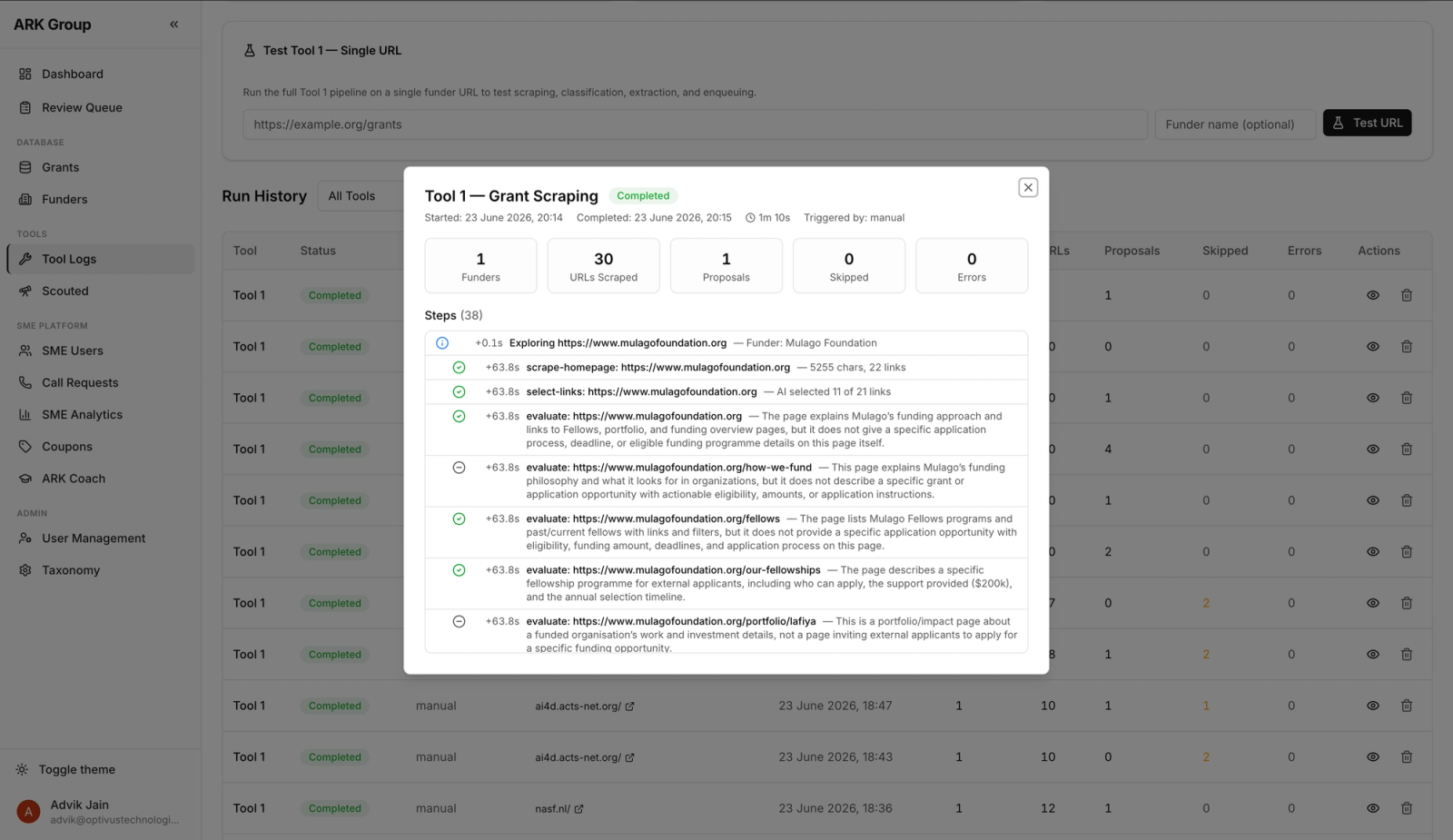
Task: Click orange skipped count on 18:47 run
Action: [1206, 706]
